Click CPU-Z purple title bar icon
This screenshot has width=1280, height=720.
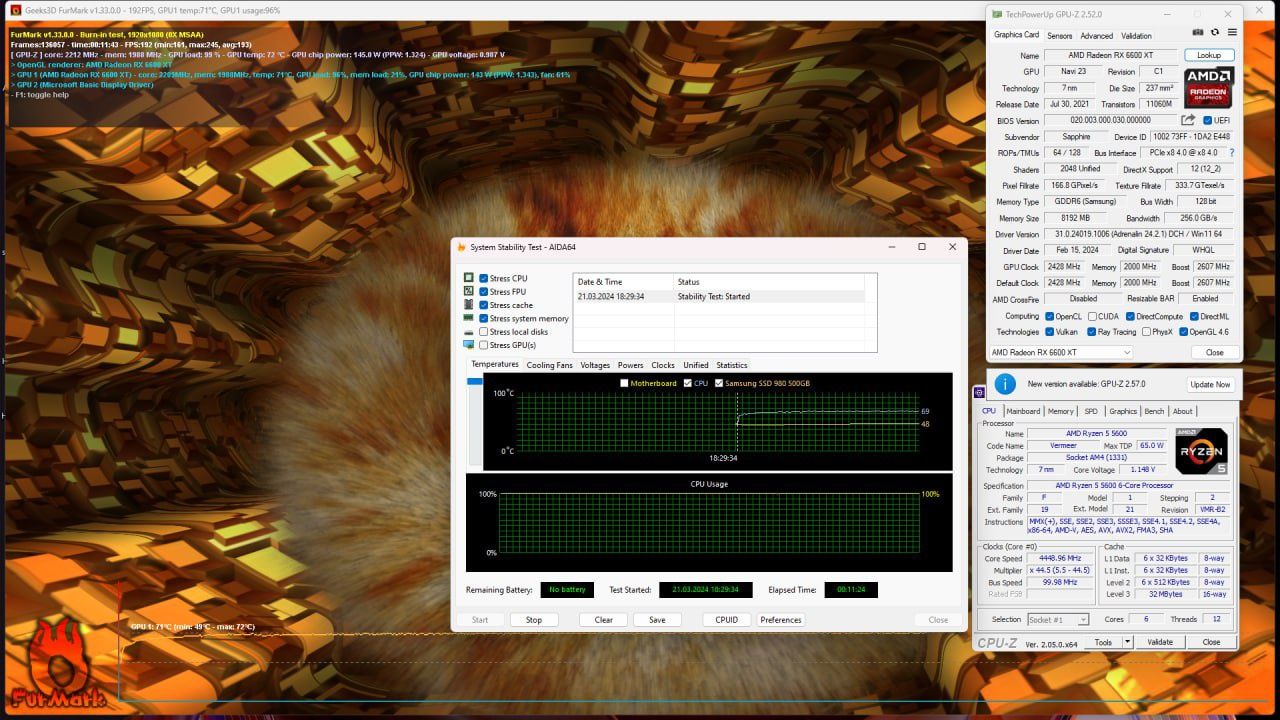(980, 393)
